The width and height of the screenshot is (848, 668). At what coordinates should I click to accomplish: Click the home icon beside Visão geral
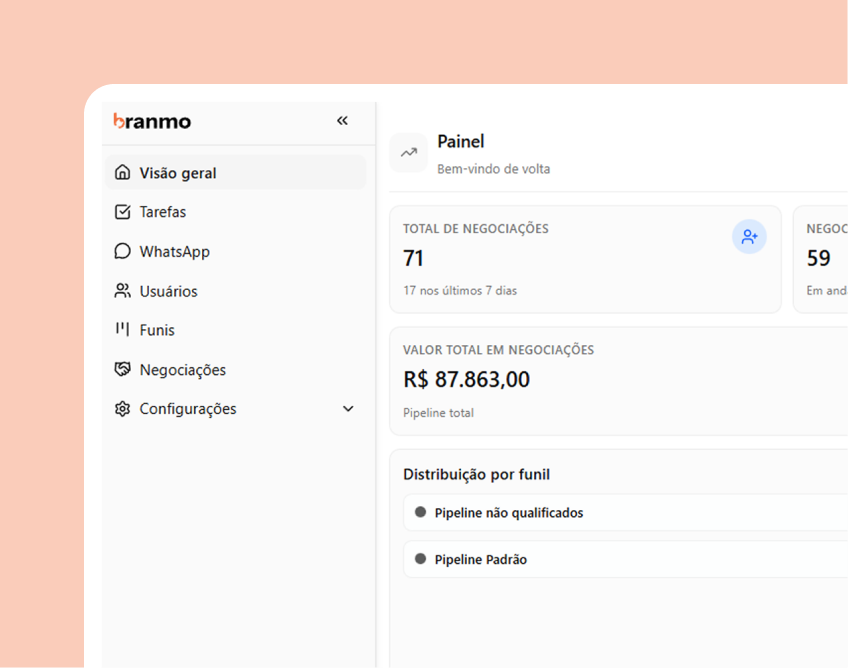tap(123, 173)
